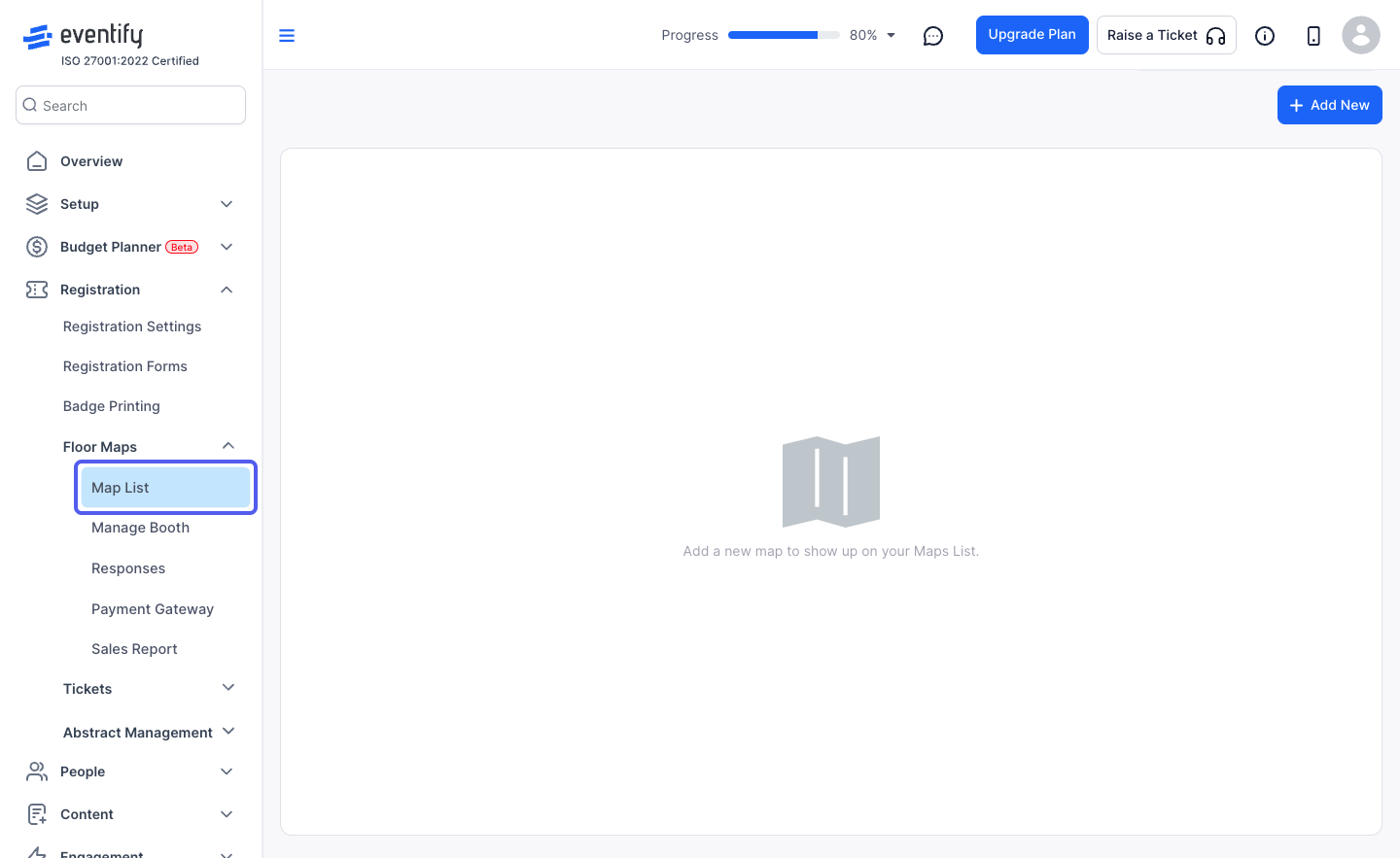Click the hamburger menu icon
The width and height of the screenshot is (1400, 858).
pyautogui.click(x=287, y=36)
